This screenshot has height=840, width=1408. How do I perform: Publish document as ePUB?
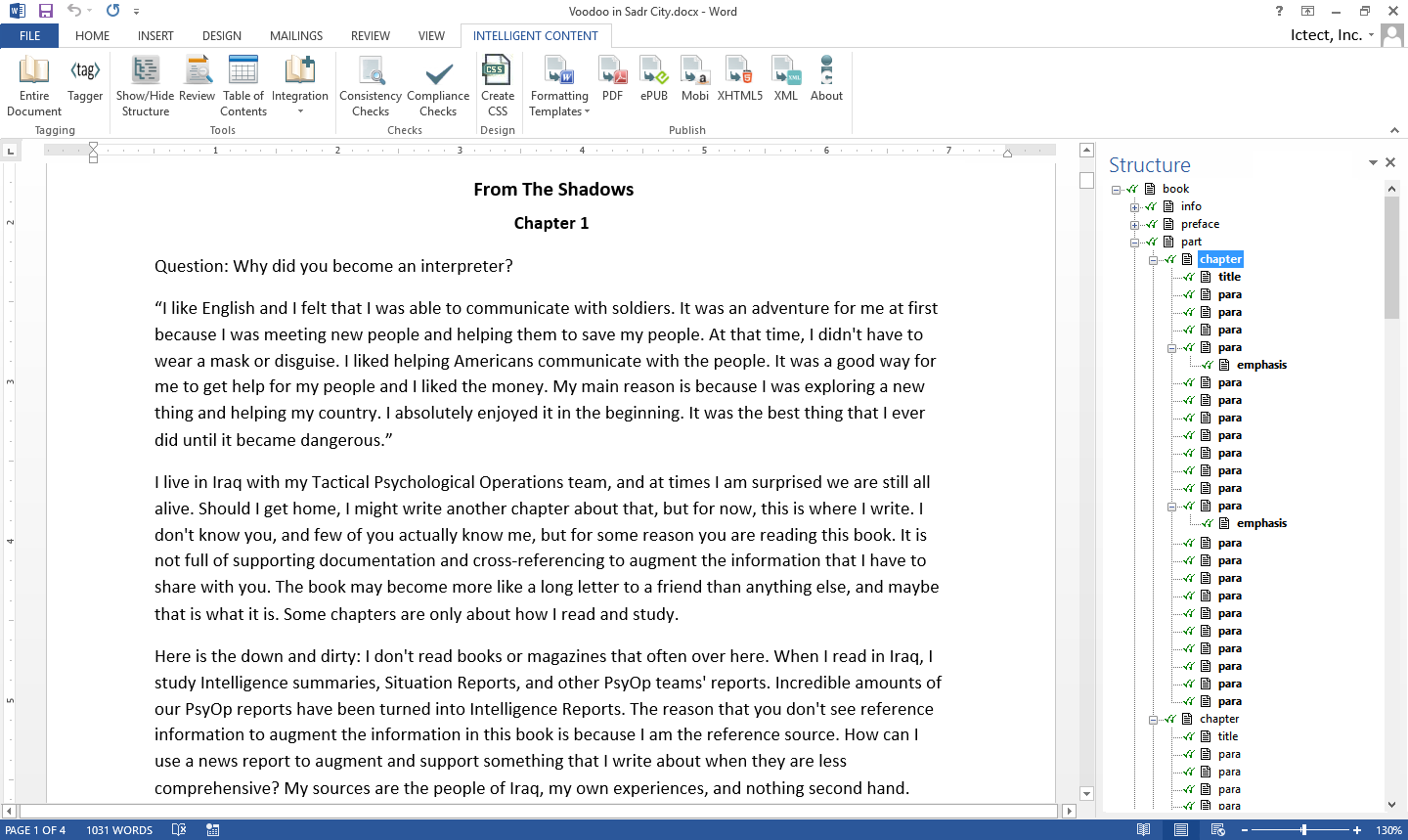point(654,80)
